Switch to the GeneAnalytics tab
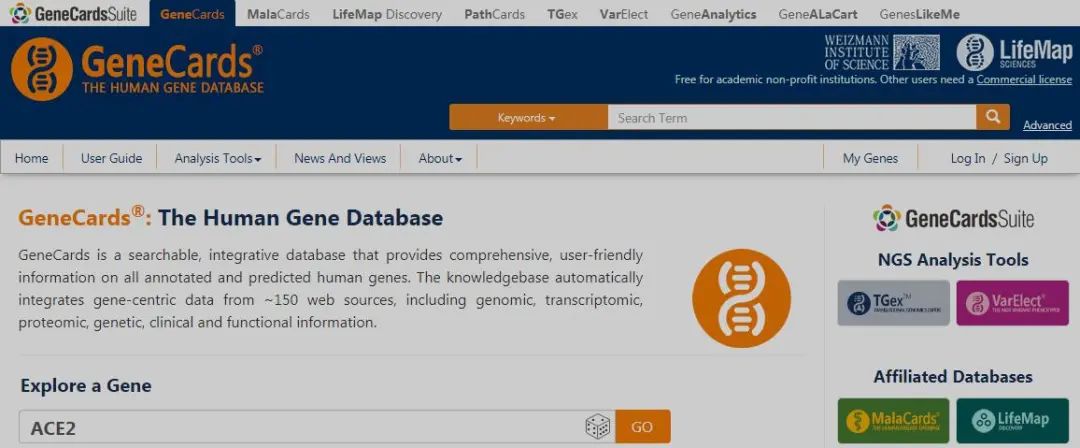The height and width of the screenshot is (448, 1080). [714, 14]
